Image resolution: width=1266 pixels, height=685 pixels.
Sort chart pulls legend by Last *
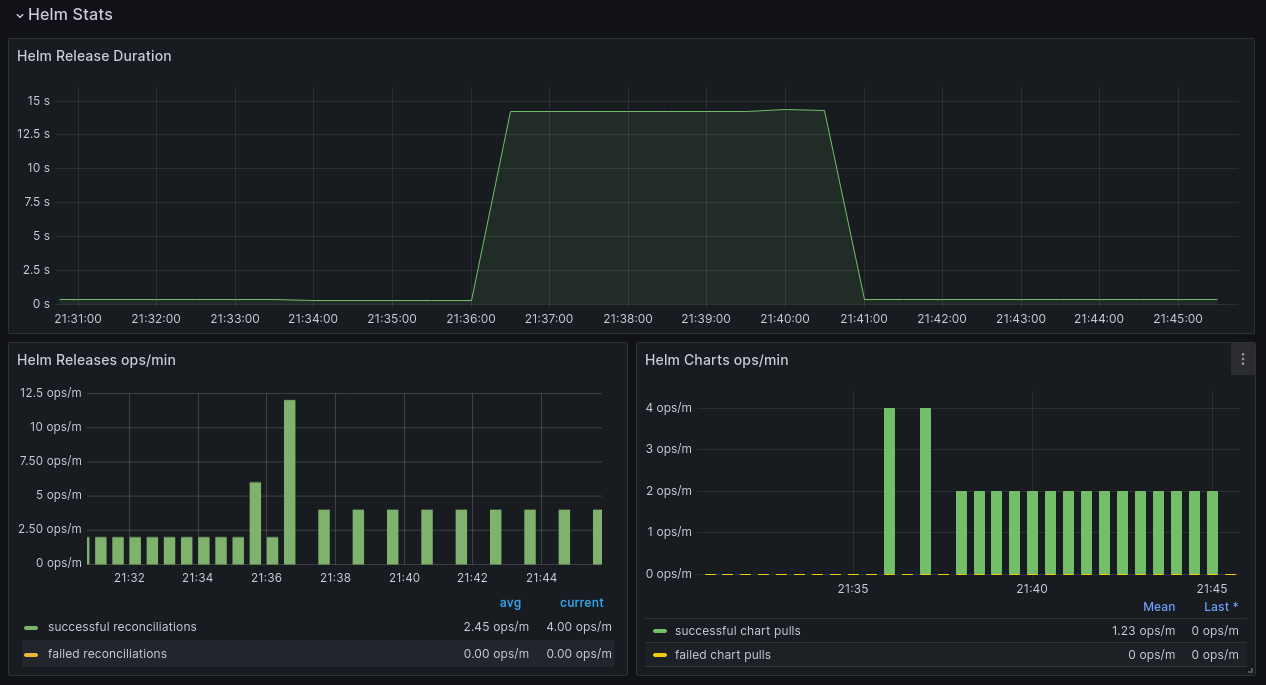[x=1220, y=606]
